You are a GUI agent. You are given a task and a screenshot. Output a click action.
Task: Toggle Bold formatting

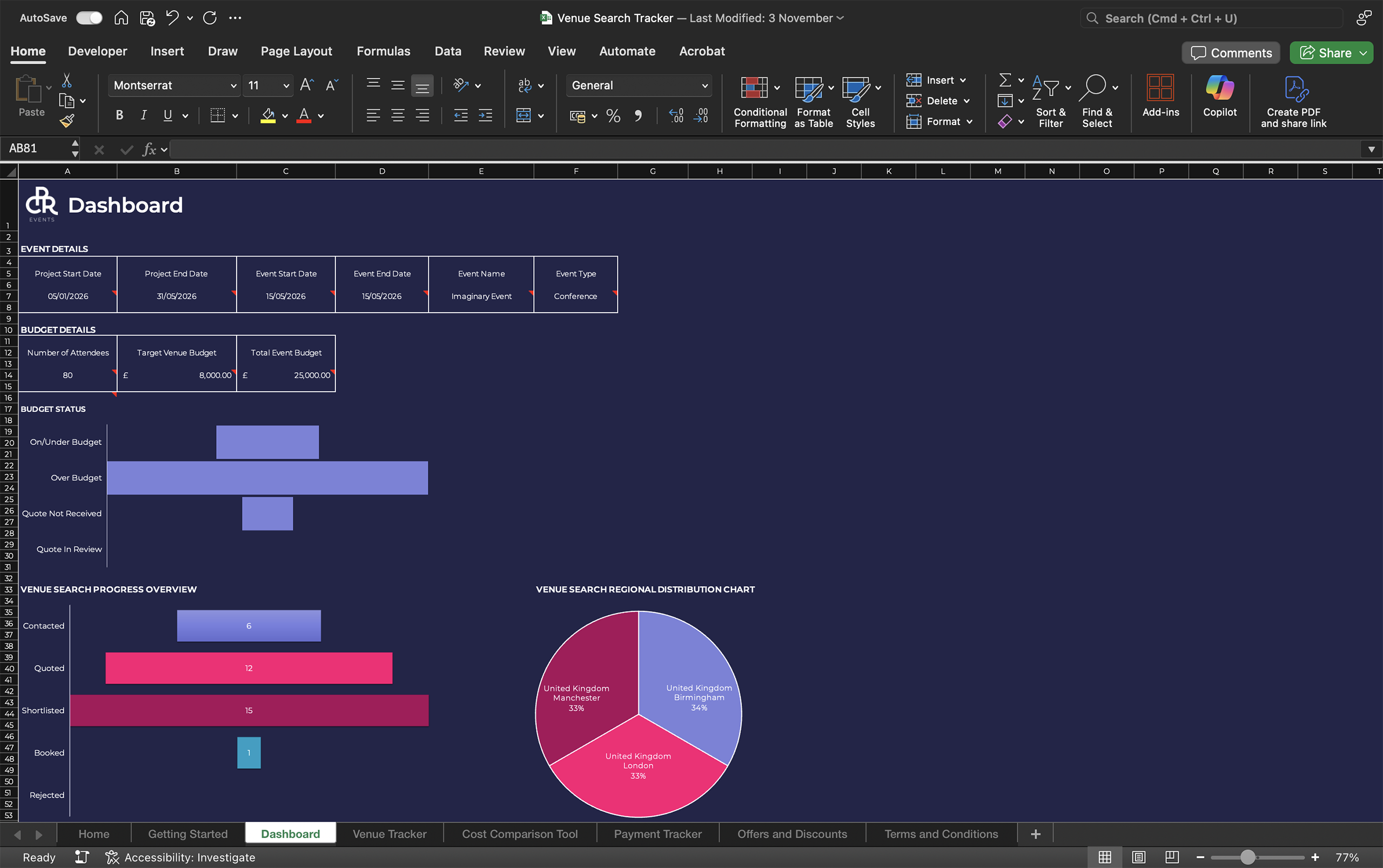tap(119, 116)
